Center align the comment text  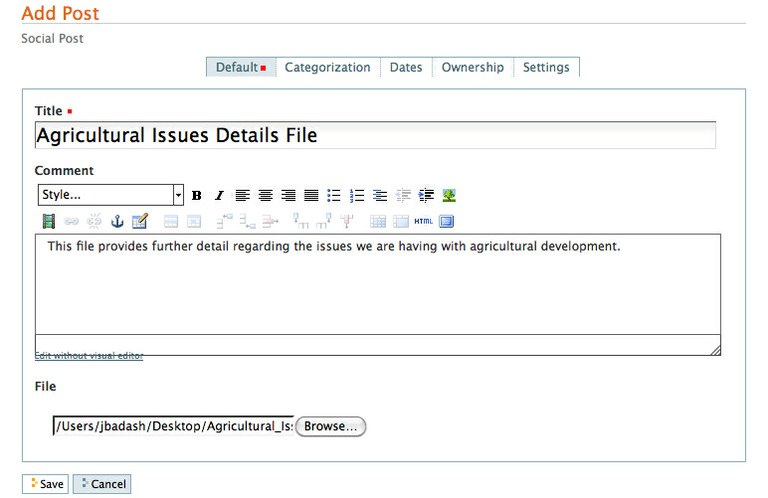[x=265, y=195]
